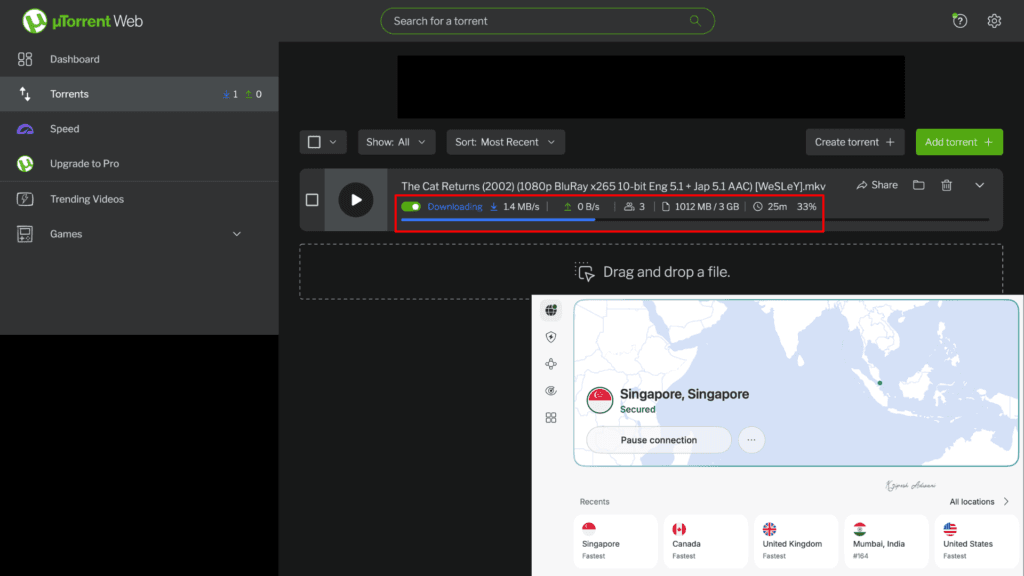Open All locations in VPN window
Viewport: 1024px width, 576px height.
978,502
